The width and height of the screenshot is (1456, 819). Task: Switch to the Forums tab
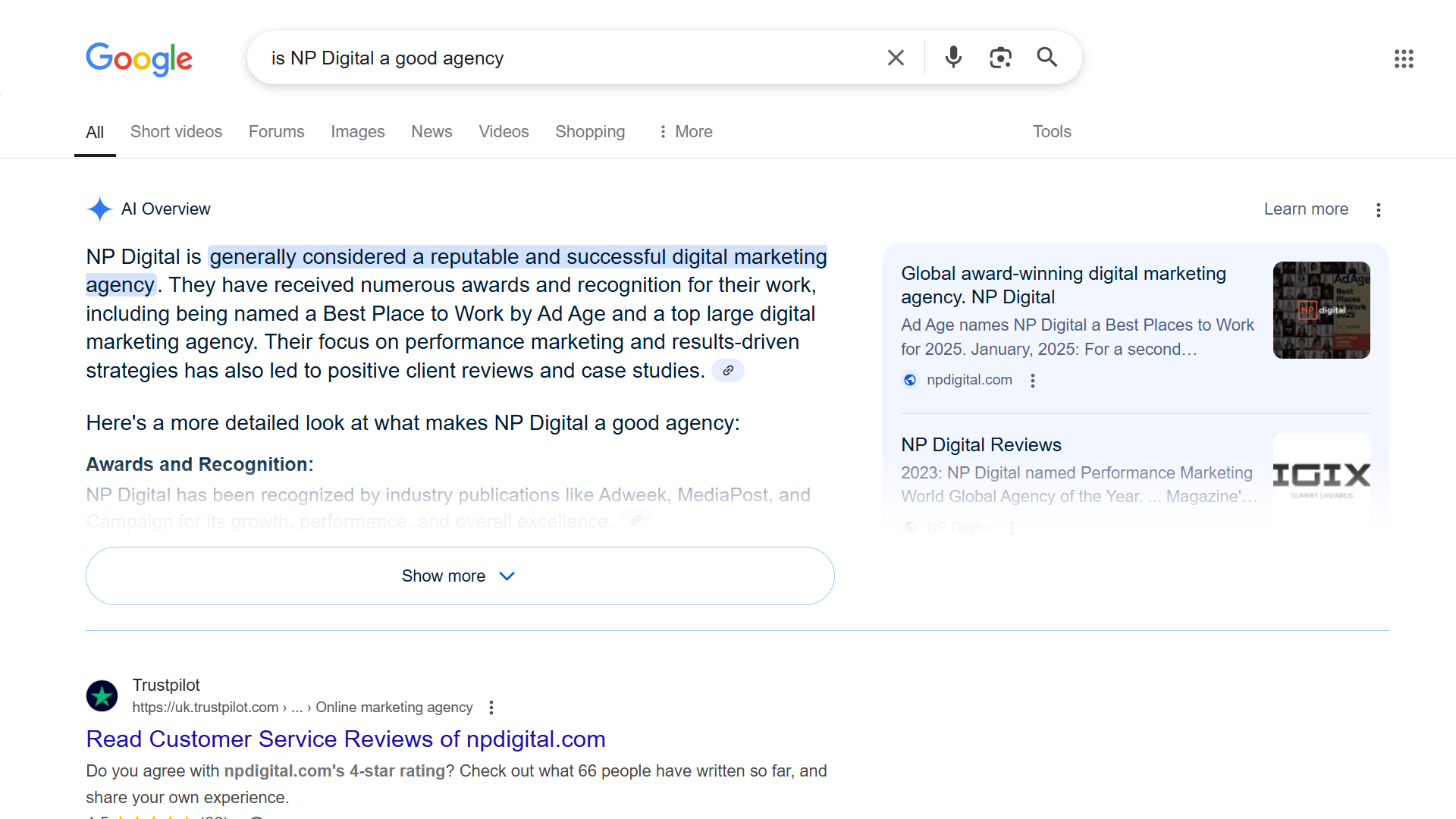[x=276, y=131]
